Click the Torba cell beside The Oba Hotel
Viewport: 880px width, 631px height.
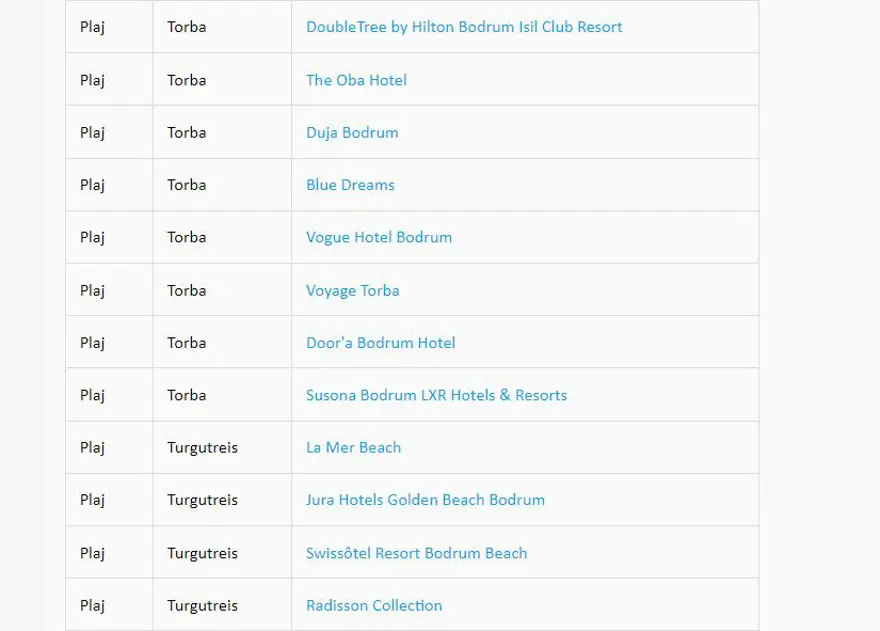[186, 80]
